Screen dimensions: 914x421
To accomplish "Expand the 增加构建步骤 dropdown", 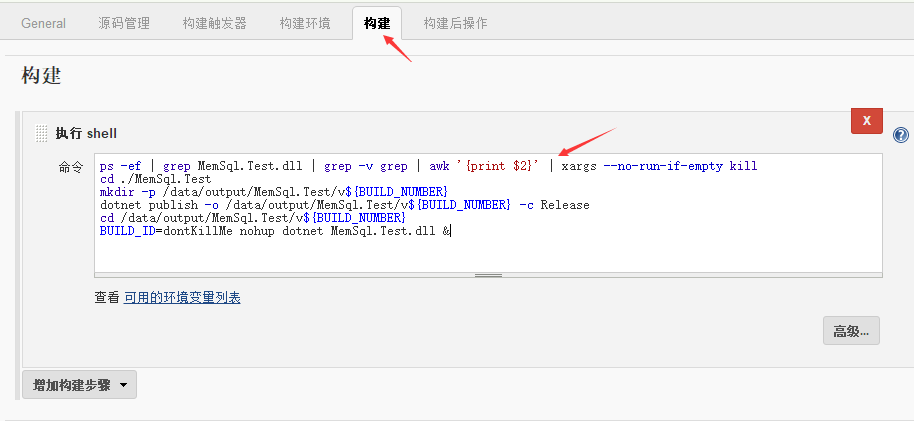I will [79, 385].
